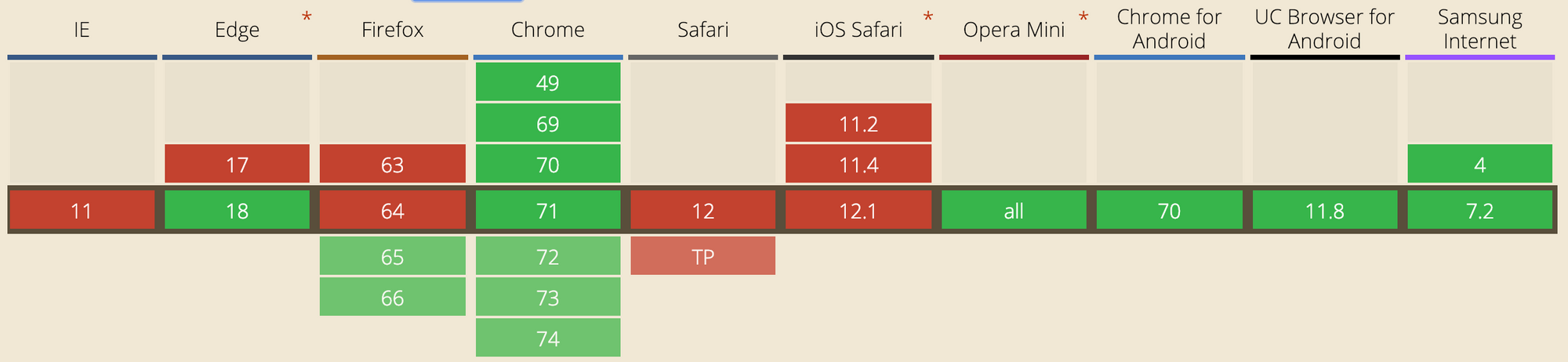Select the IE 11 support cell
Screen dimensions: 1568x362
point(82,210)
